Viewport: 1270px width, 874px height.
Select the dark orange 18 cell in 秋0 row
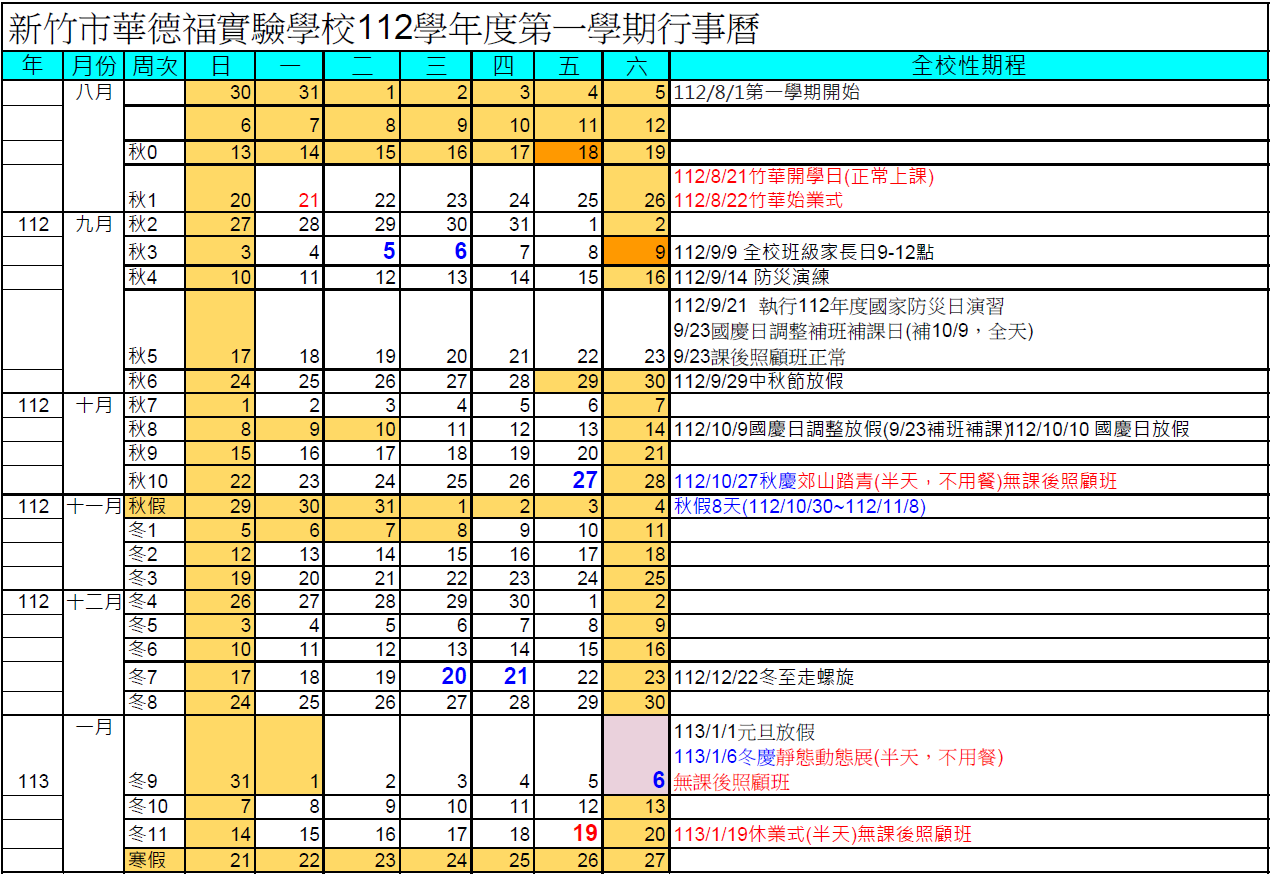tap(568, 152)
